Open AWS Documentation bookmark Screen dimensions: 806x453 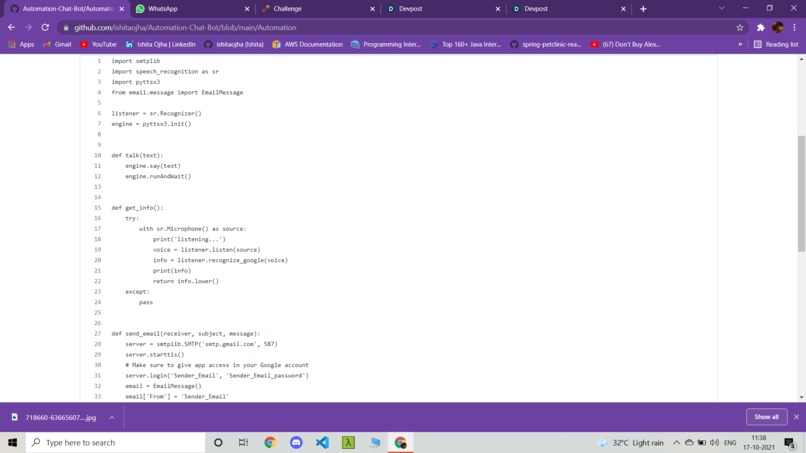[x=307, y=45]
